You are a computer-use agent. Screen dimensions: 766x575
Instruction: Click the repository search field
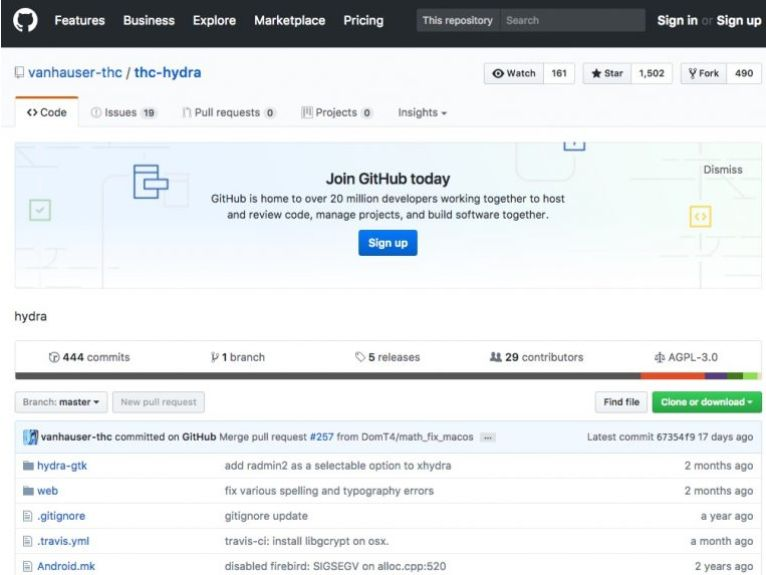pos(571,21)
